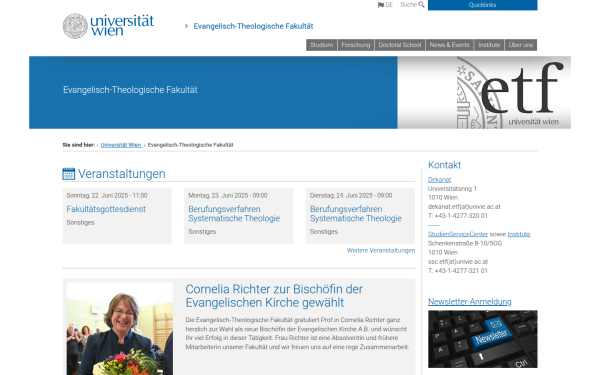Open the Doctoral School menu
This screenshot has height=375, width=600.
[x=400, y=45]
